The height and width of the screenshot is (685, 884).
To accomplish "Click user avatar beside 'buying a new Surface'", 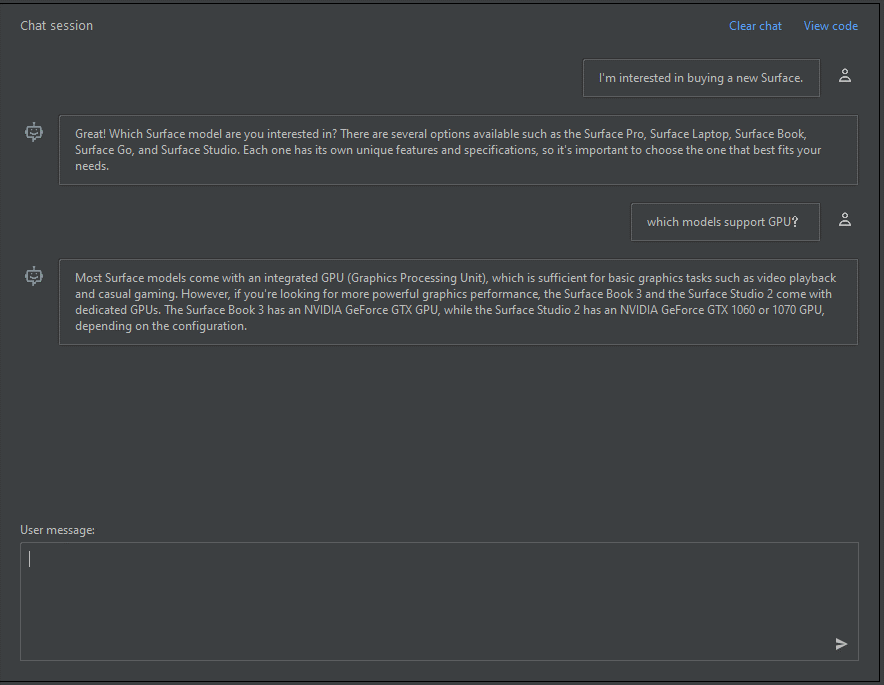I will tap(845, 76).
